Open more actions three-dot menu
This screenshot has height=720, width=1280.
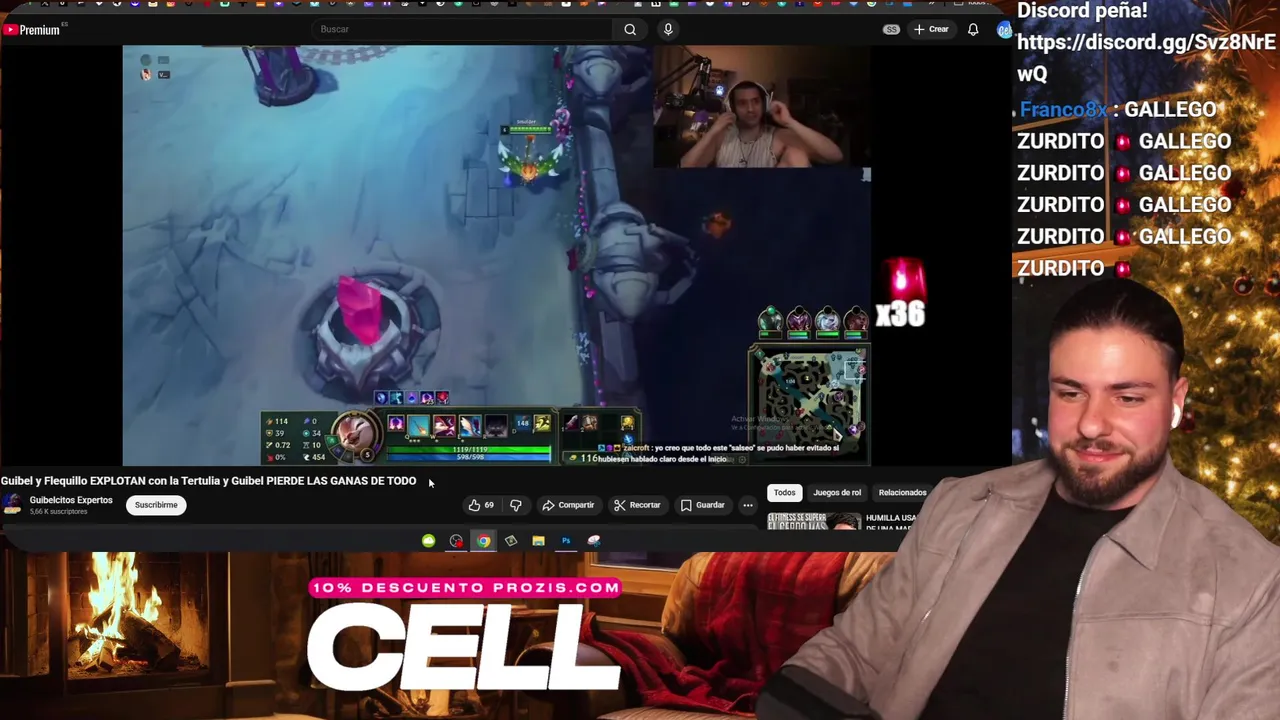point(747,505)
